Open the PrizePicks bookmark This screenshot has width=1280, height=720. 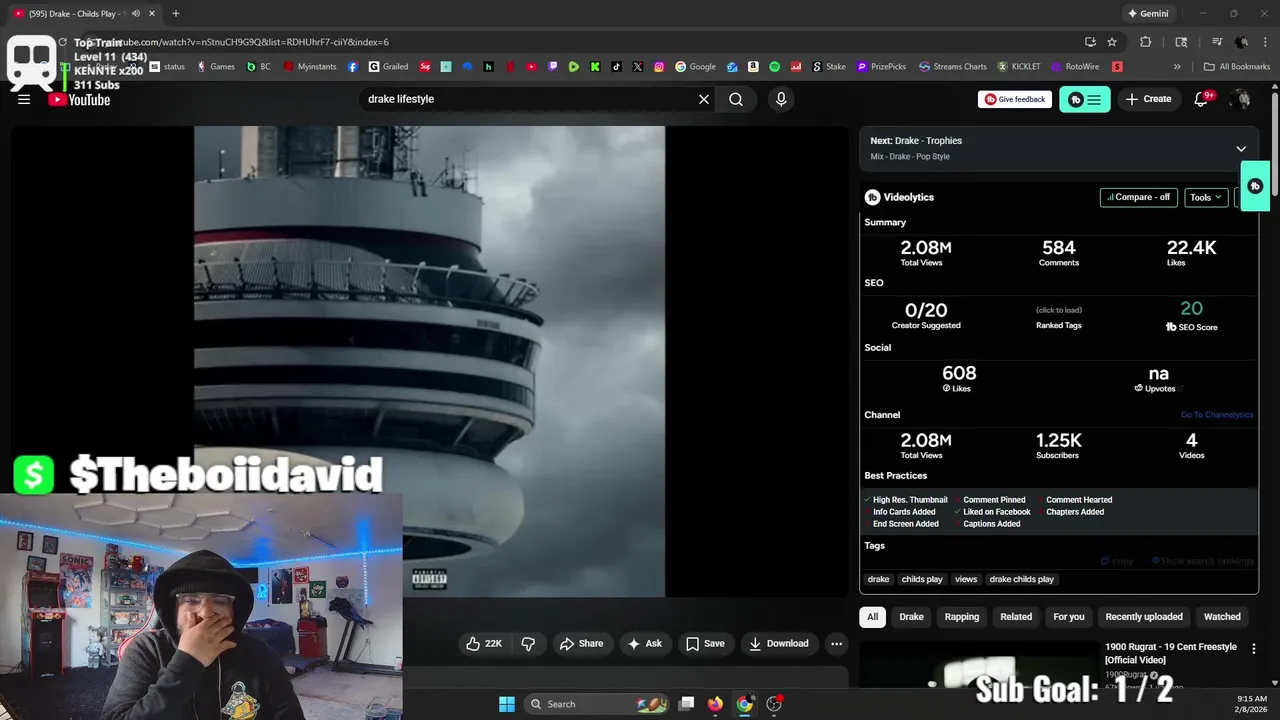pos(881,67)
